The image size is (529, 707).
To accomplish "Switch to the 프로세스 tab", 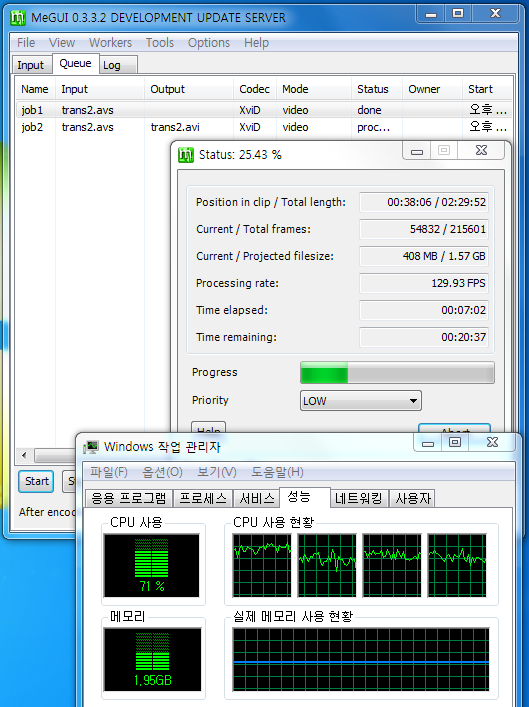I will (x=203, y=498).
